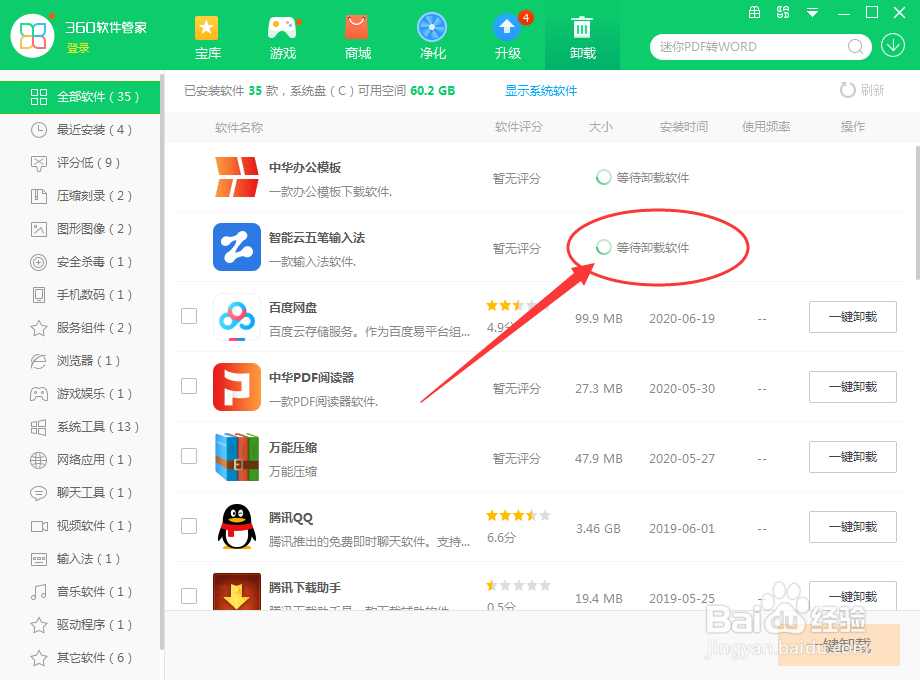This screenshot has width=920, height=680.
Task: Select 安全杀毒 (1) category
Action: (x=80, y=262)
